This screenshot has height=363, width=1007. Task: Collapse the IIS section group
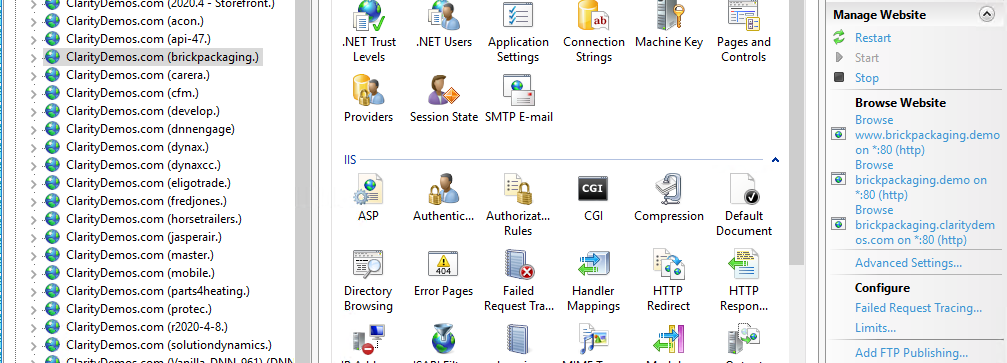pyautogui.click(x=775, y=159)
